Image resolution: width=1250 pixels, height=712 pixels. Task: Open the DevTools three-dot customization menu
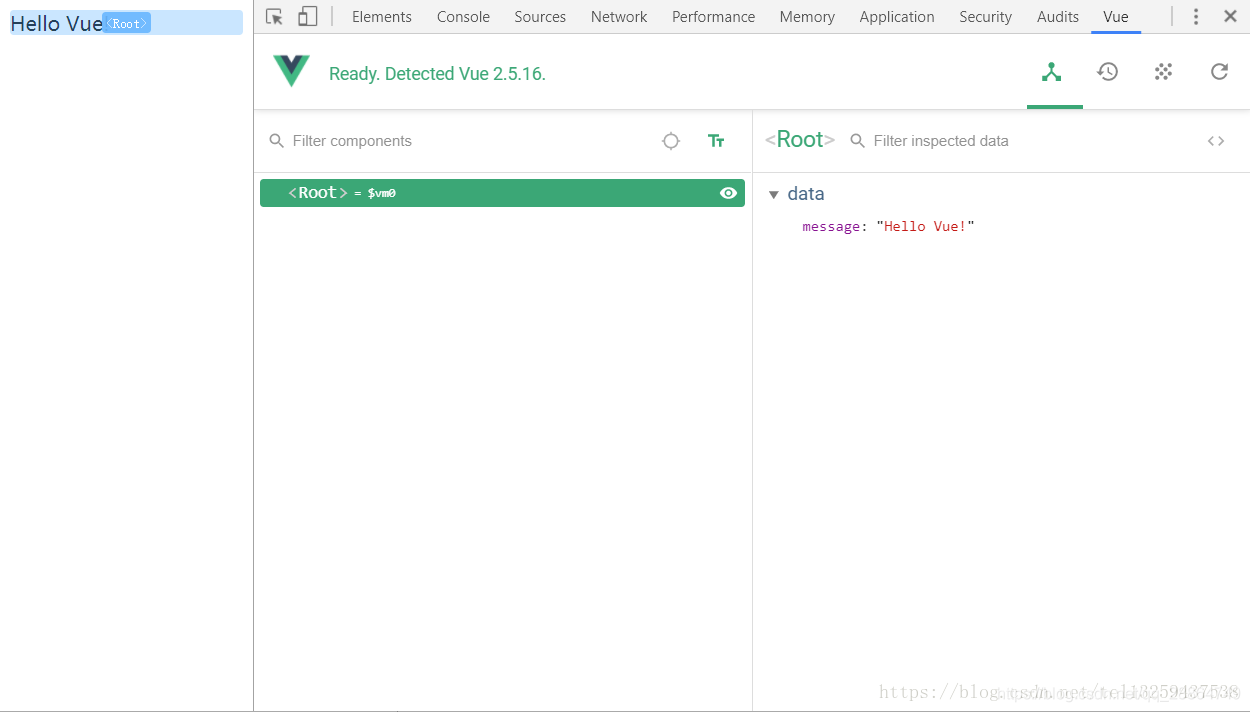click(1196, 16)
